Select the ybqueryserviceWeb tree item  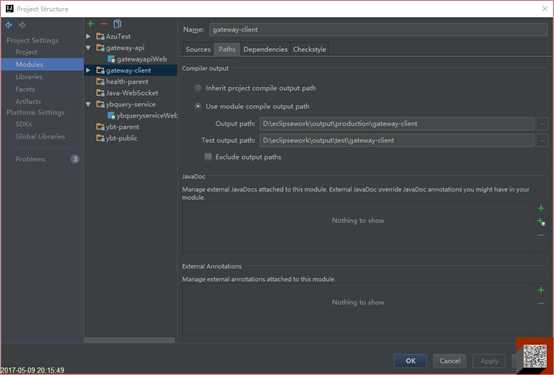(x=147, y=116)
